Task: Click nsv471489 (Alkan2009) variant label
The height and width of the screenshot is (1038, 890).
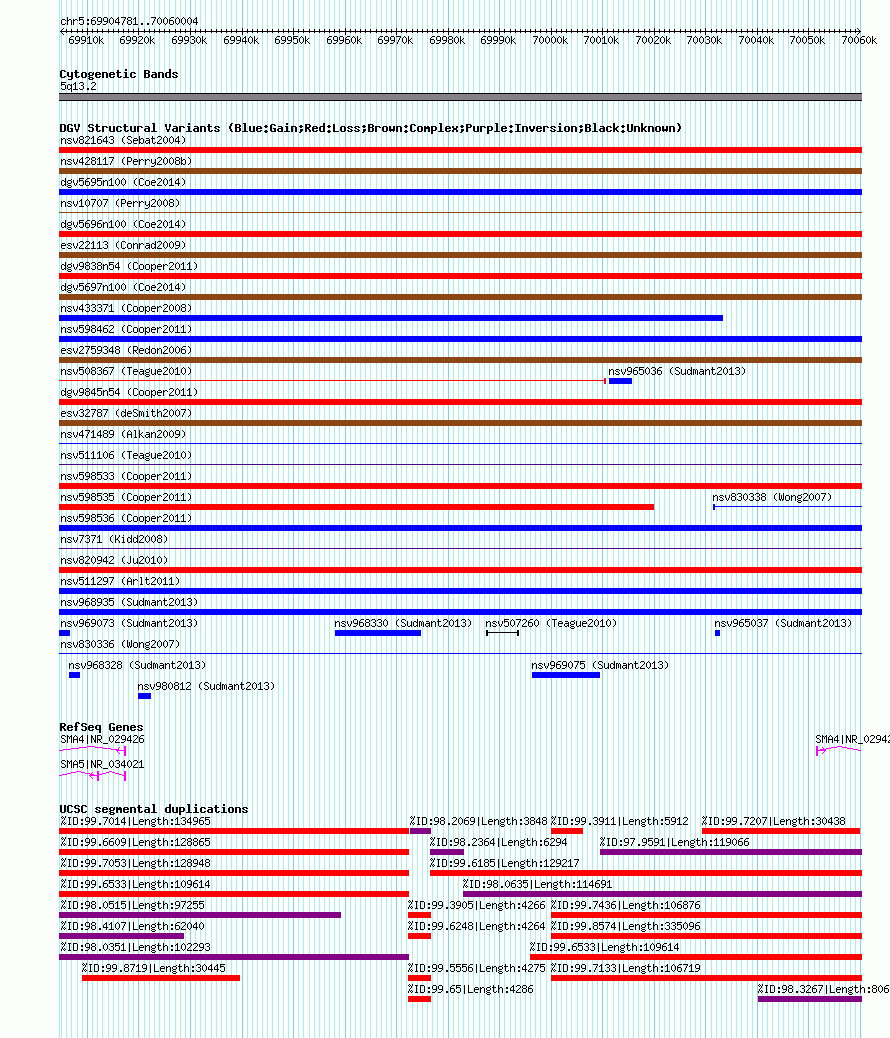Action: (x=123, y=434)
